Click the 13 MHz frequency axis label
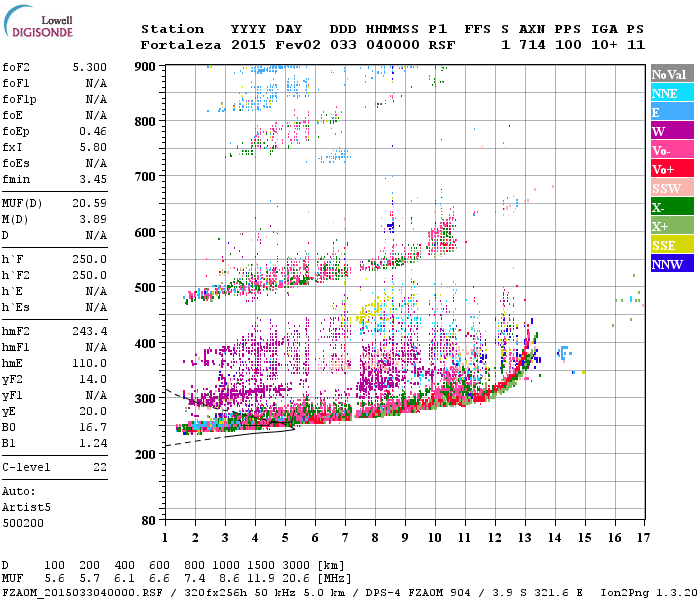Viewport: 700px width, 600px height. [x=525, y=538]
